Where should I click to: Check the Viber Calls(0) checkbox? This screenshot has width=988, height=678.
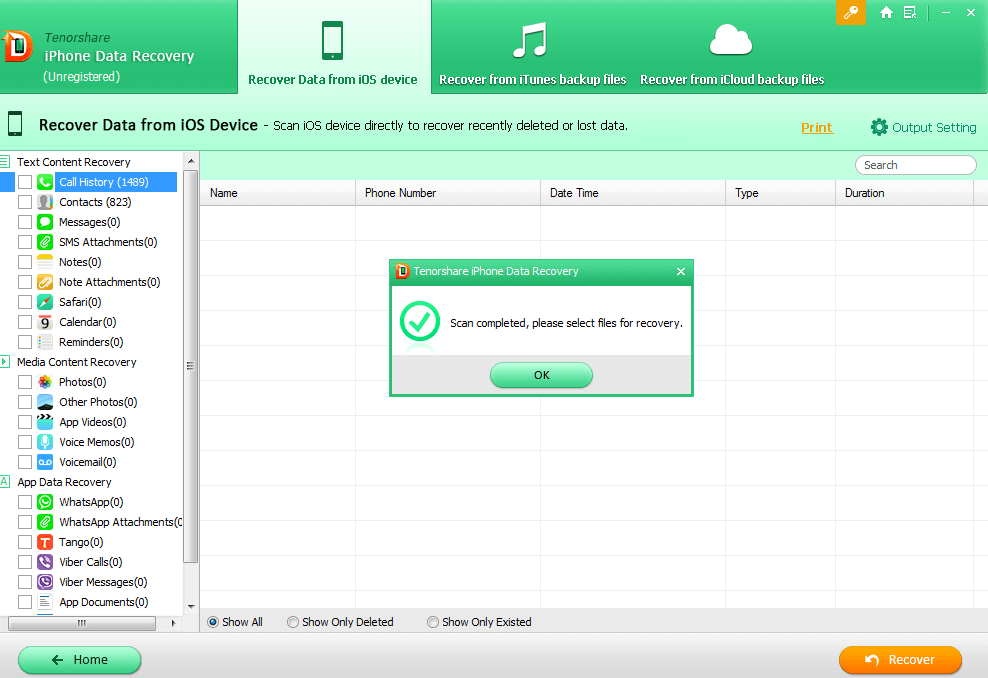(25, 562)
